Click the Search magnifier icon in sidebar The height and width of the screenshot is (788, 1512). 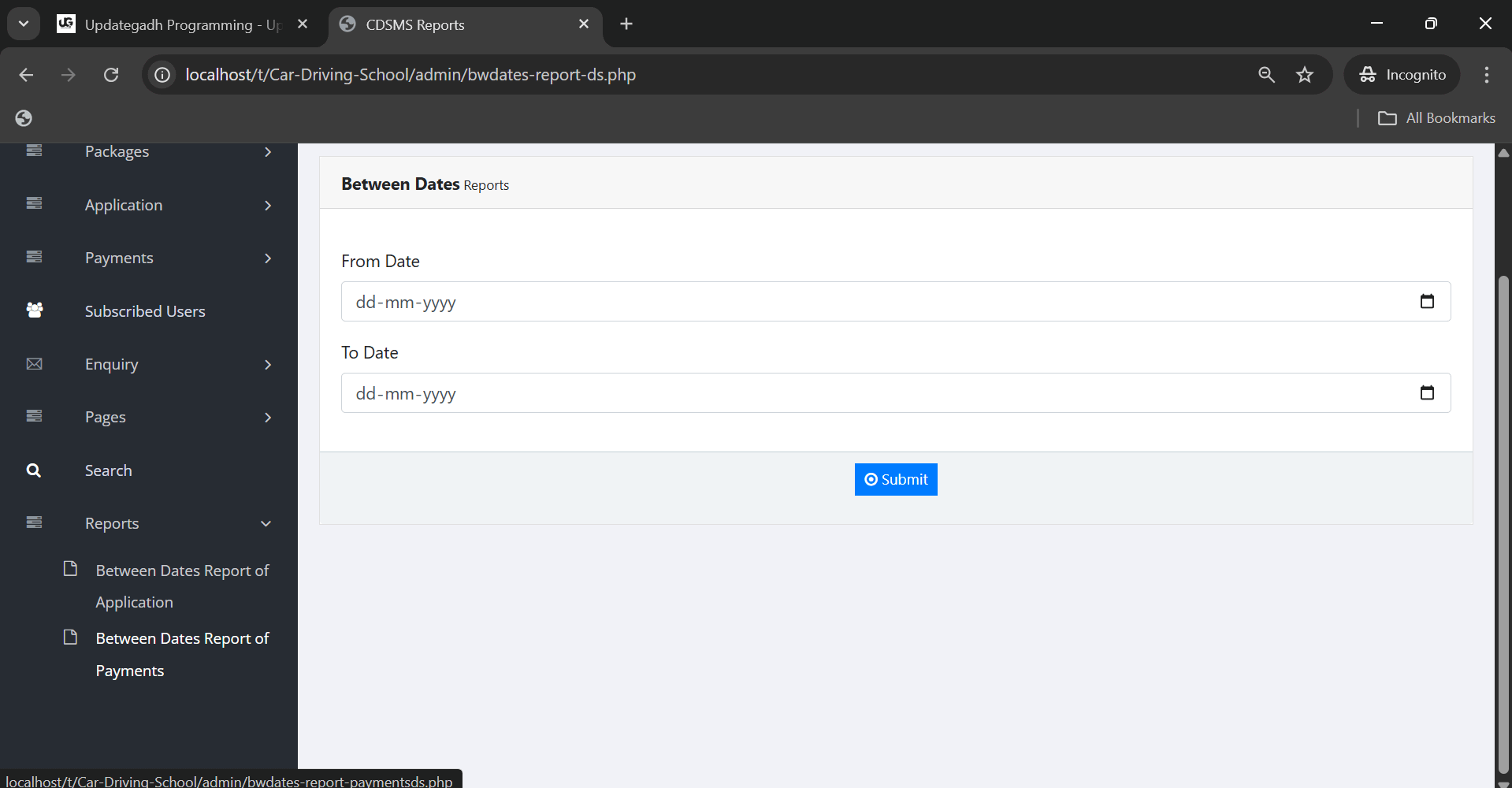click(x=34, y=470)
